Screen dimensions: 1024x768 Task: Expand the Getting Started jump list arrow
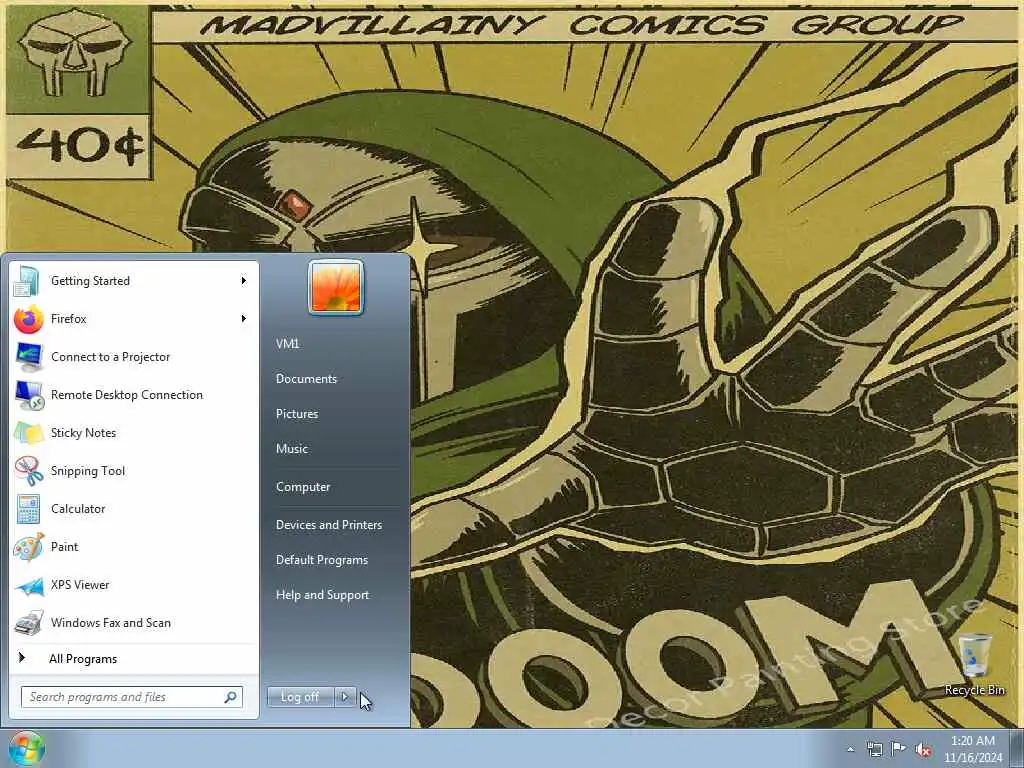pyautogui.click(x=244, y=281)
